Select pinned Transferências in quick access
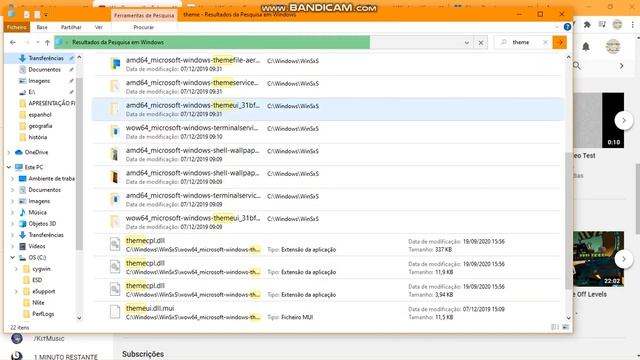Image resolution: width=640 pixels, height=360 pixels. coord(46,58)
